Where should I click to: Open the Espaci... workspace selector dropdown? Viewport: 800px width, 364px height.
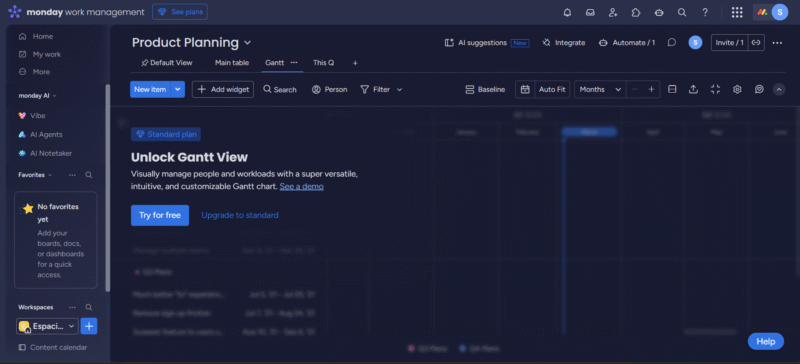tap(47, 326)
